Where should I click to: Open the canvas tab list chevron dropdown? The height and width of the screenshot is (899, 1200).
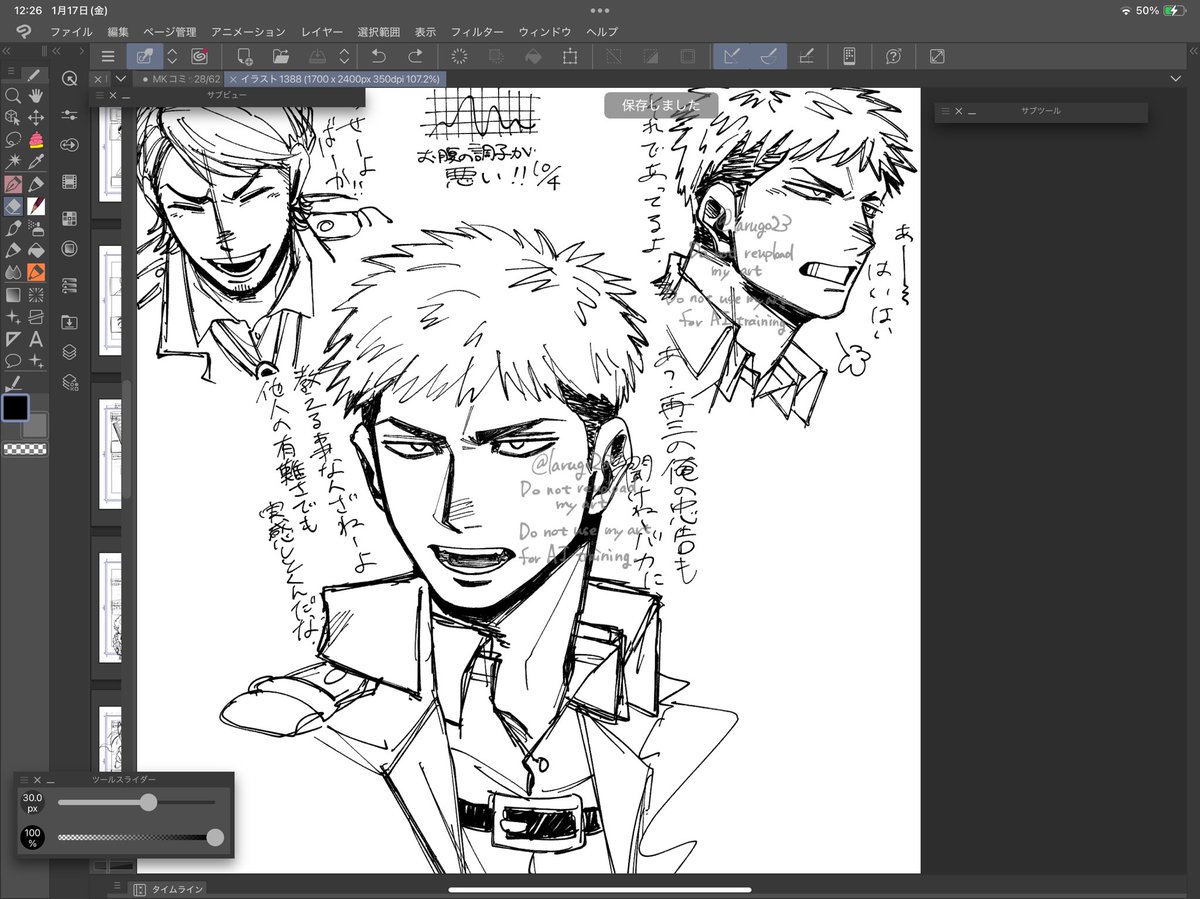121,78
